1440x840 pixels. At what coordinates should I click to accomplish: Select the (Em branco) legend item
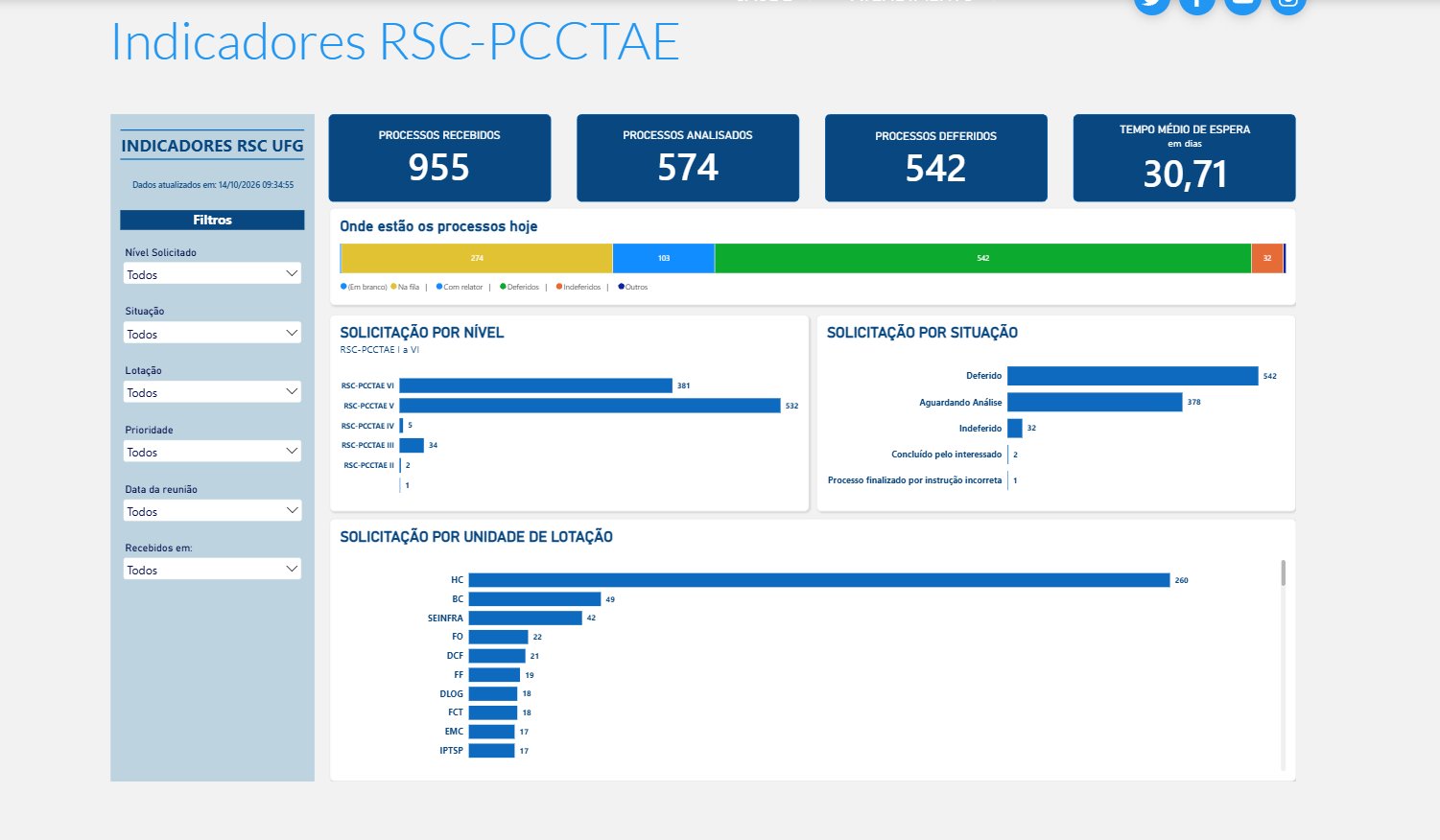coord(364,287)
